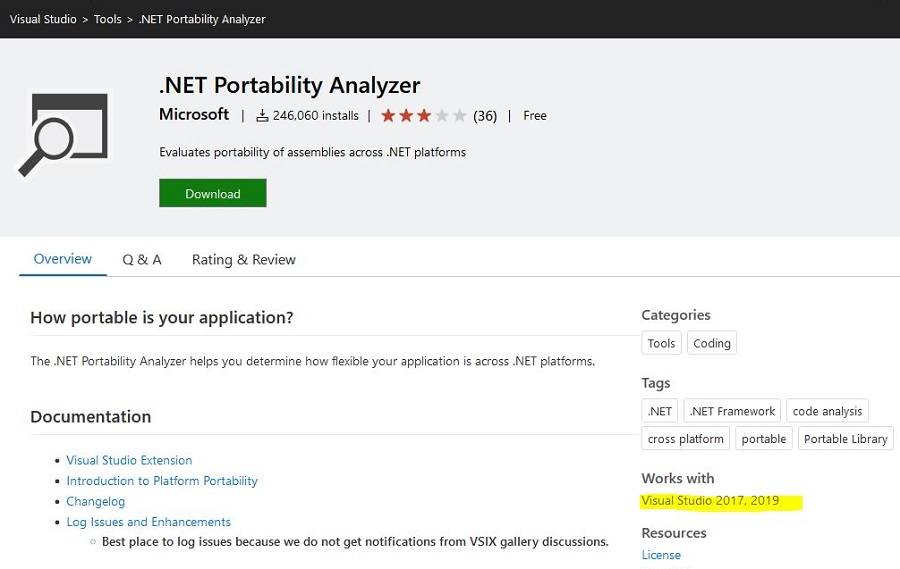Click the 'Best place to log issues' note

[355, 541]
